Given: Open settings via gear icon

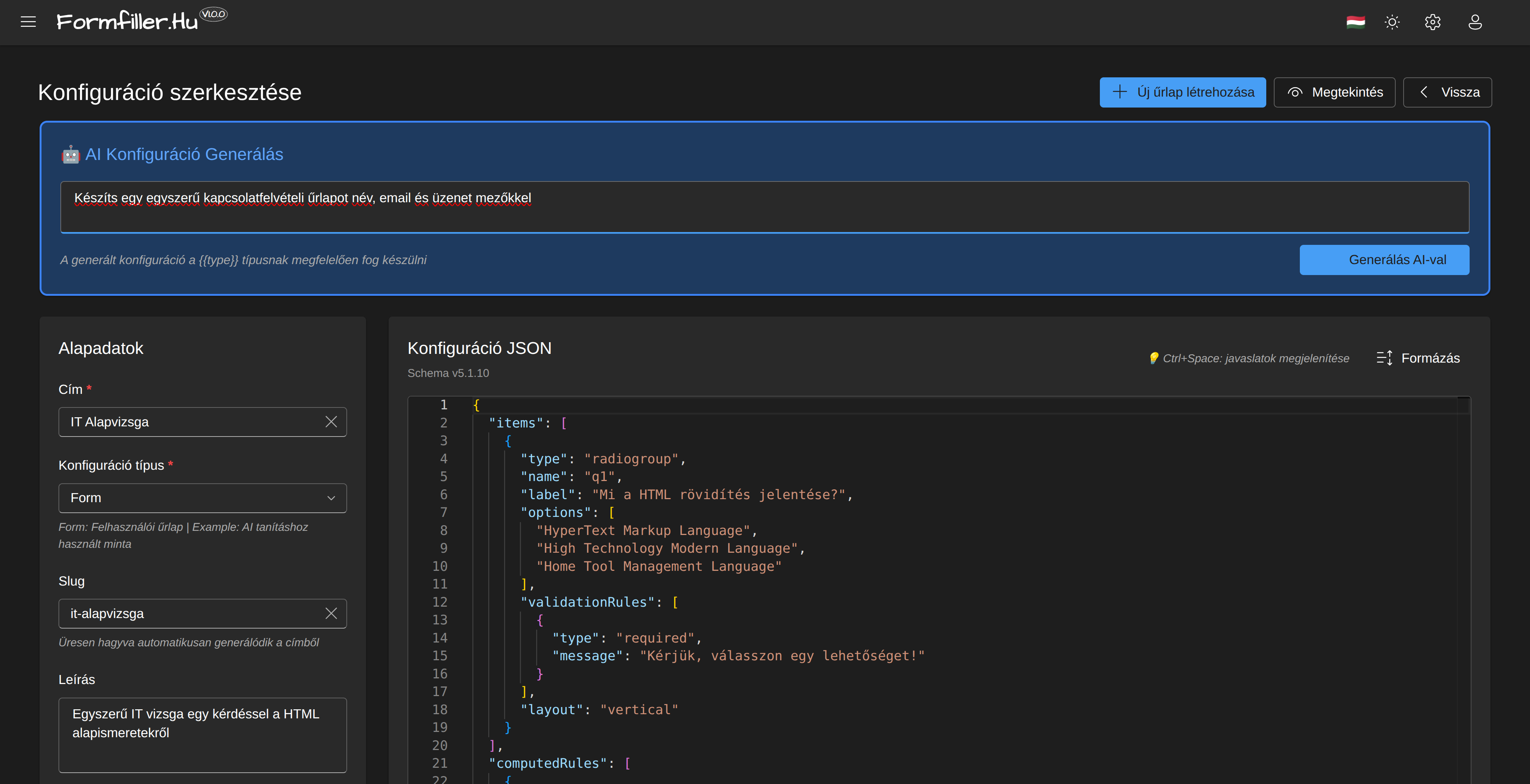Looking at the screenshot, I should pyautogui.click(x=1433, y=23).
